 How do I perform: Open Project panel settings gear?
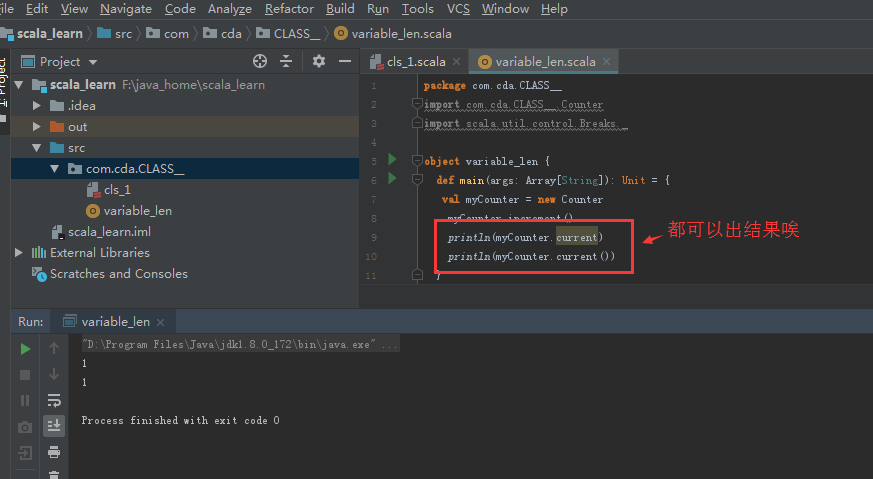click(318, 61)
